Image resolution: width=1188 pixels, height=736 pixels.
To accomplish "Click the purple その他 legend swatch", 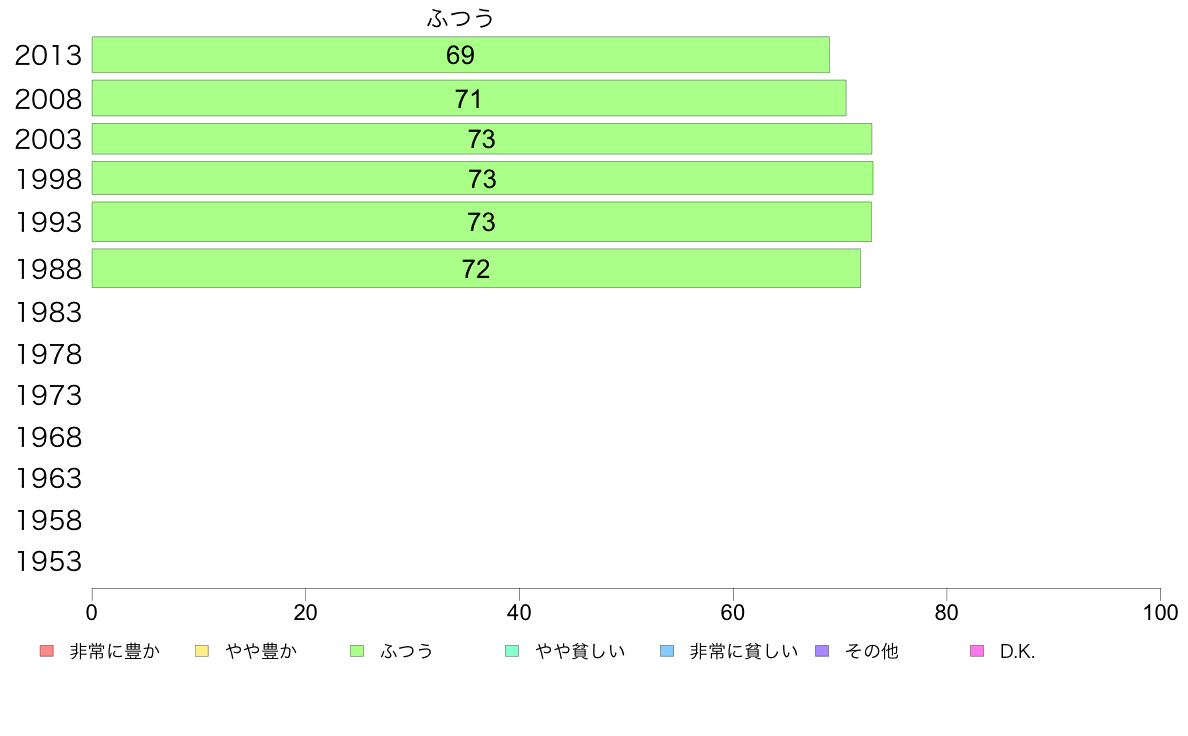I will point(822,651).
